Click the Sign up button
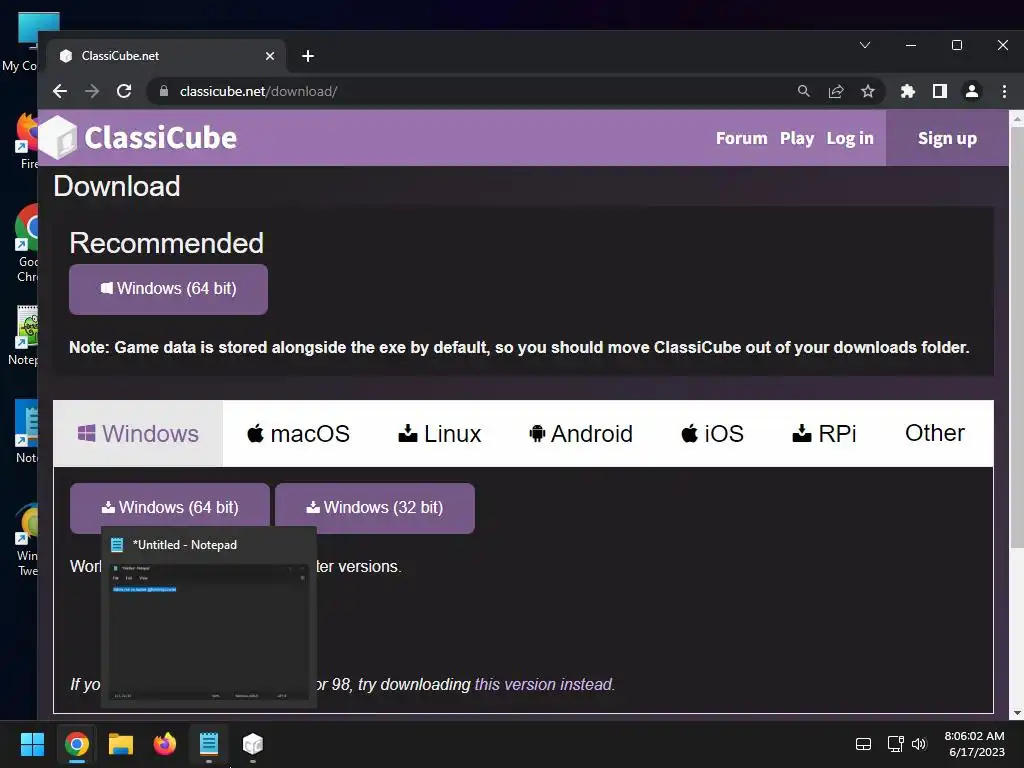Image resolution: width=1024 pixels, height=768 pixels. pyautogui.click(x=947, y=138)
